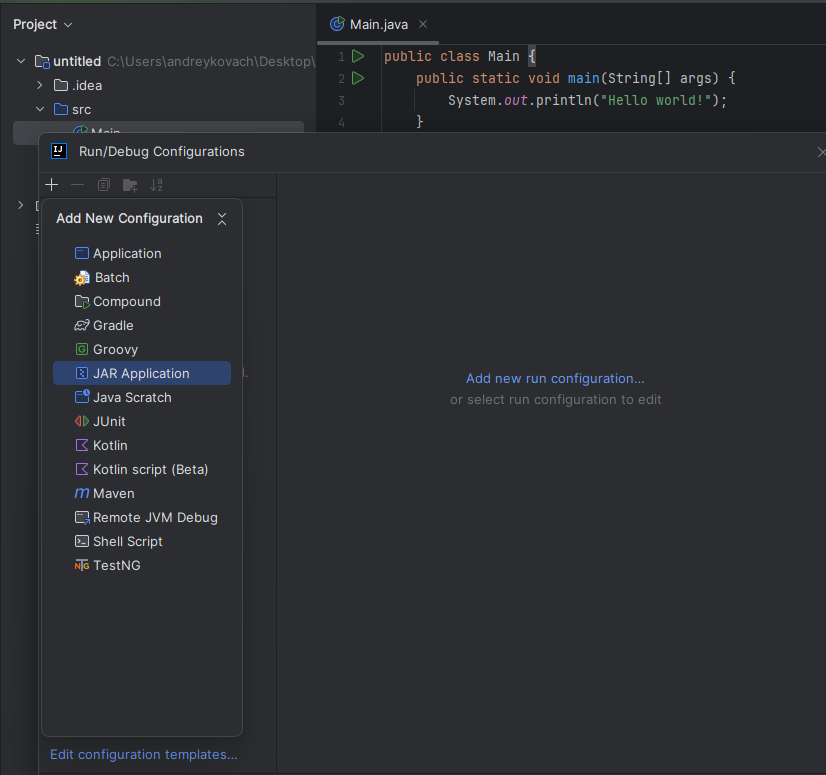
Task: Select the Batch configuration type
Action: coord(142,278)
